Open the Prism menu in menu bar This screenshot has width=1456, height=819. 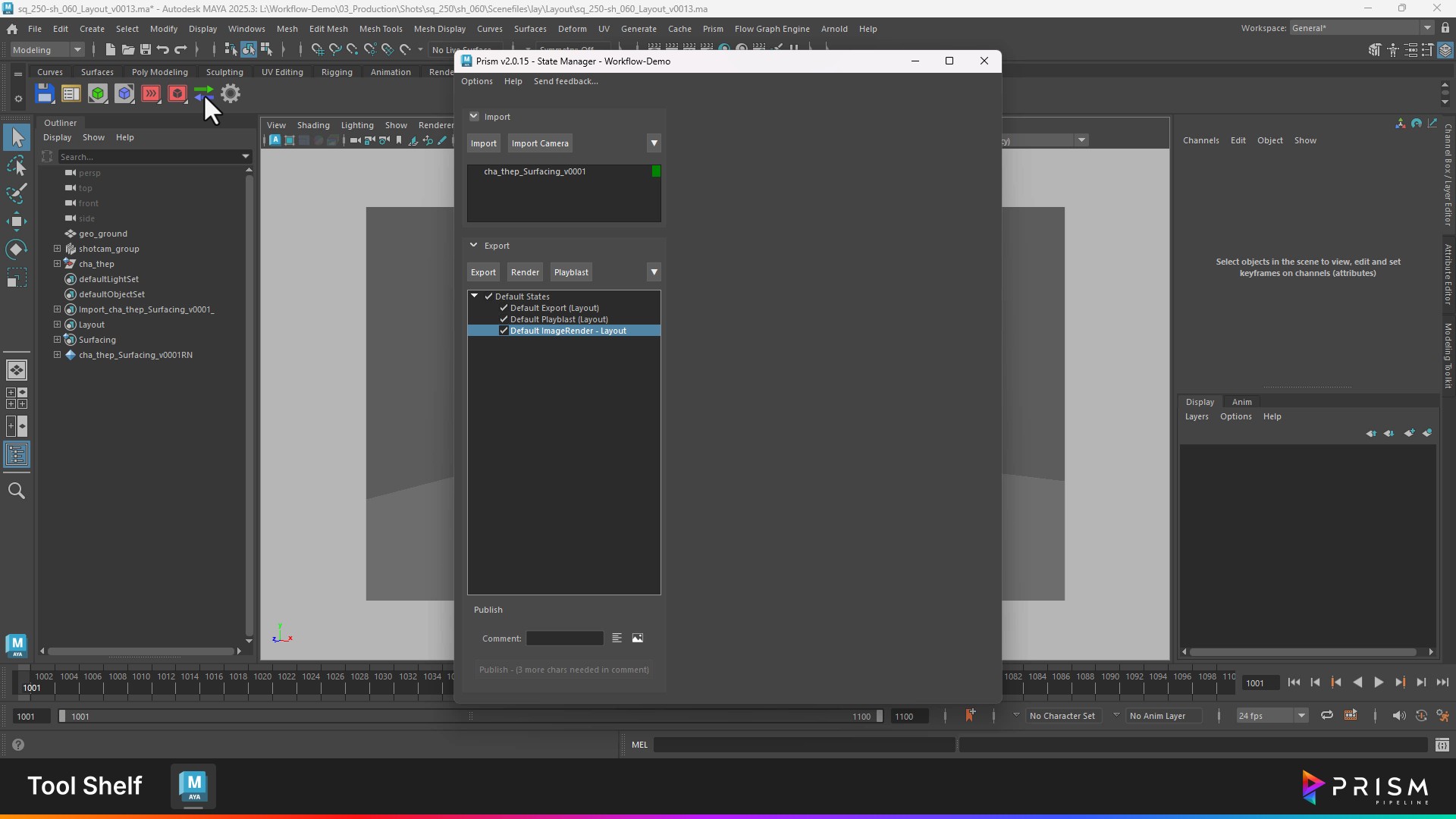tap(712, 29)
